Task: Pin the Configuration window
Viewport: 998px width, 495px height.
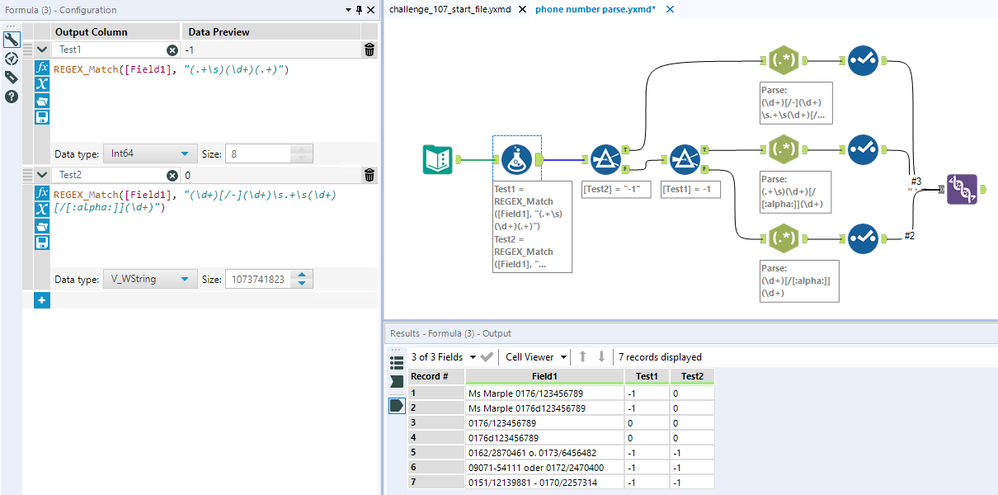Action: [359, 10]
